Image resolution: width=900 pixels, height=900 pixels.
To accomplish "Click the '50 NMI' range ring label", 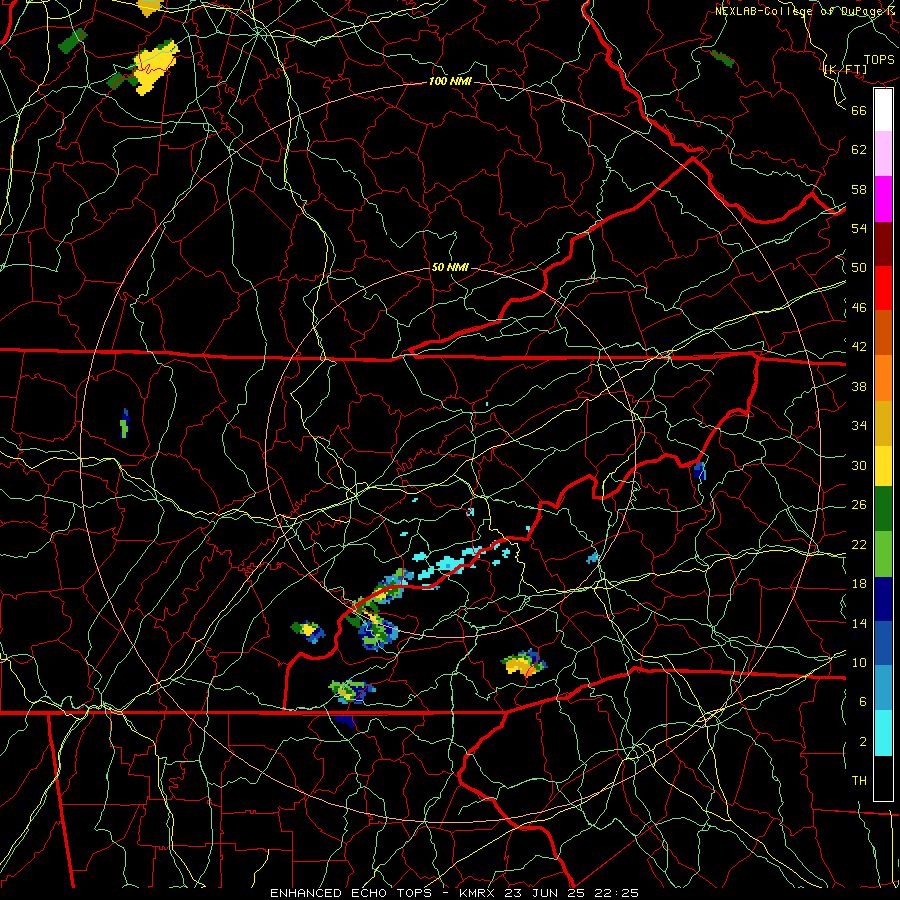I will (x=450, y=267).
